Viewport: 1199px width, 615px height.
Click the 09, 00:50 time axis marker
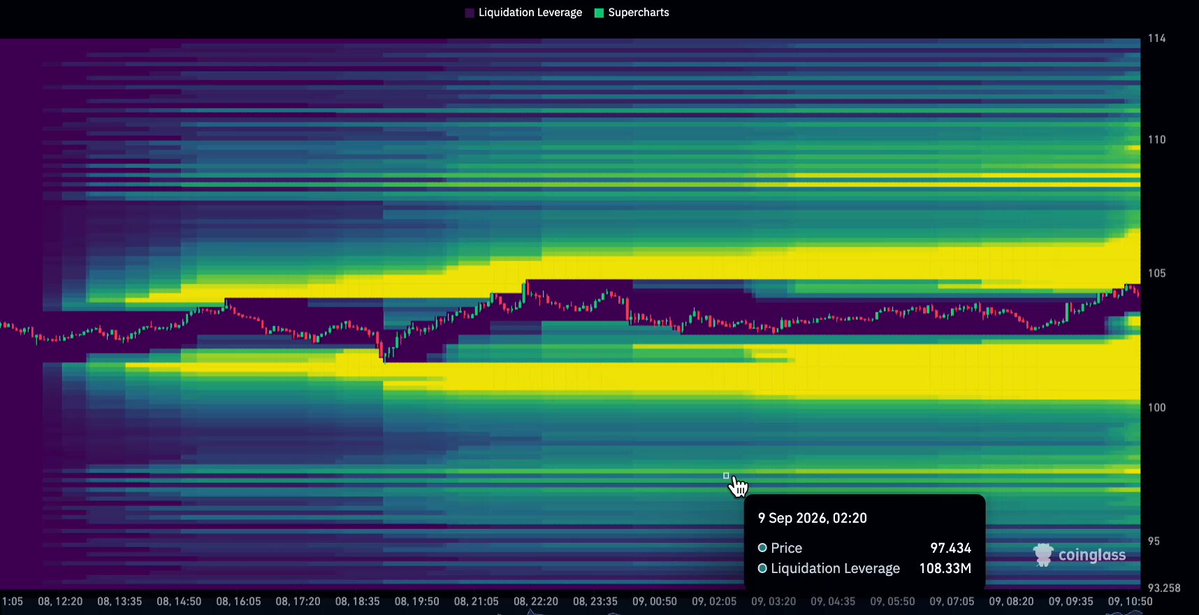click(x=655, y=602)
